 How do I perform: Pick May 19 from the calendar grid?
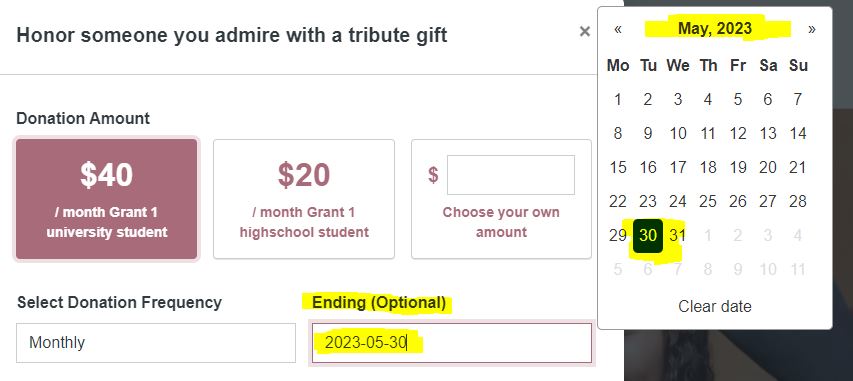738,168
